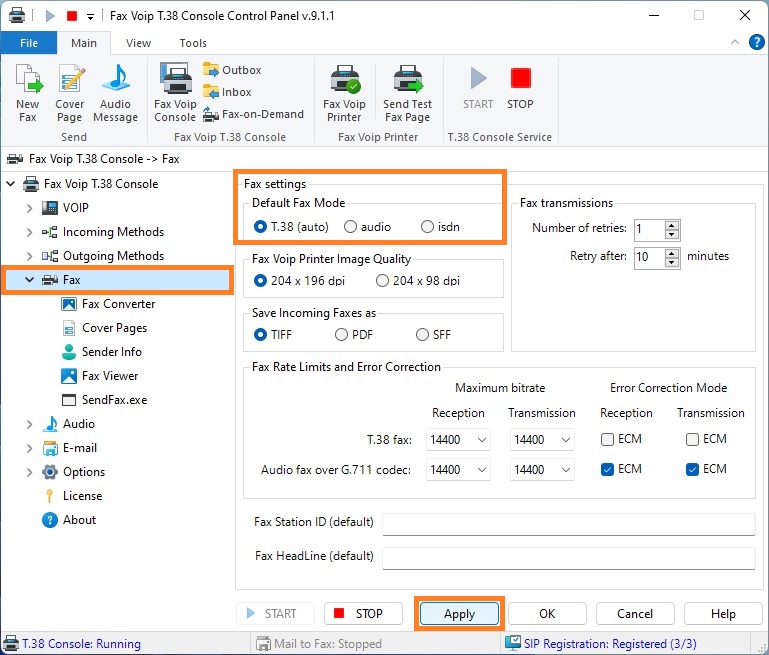Choose 204 x 196 dpi image quality

299,281
